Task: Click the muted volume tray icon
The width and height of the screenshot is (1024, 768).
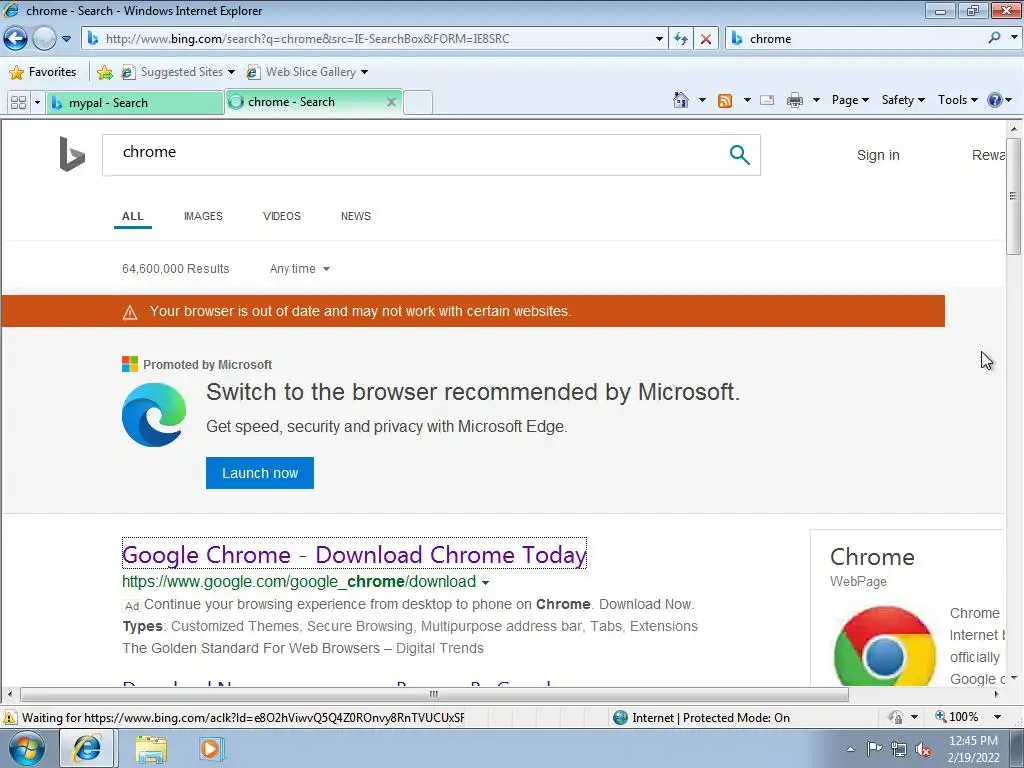Action: [x=923, y=750]
